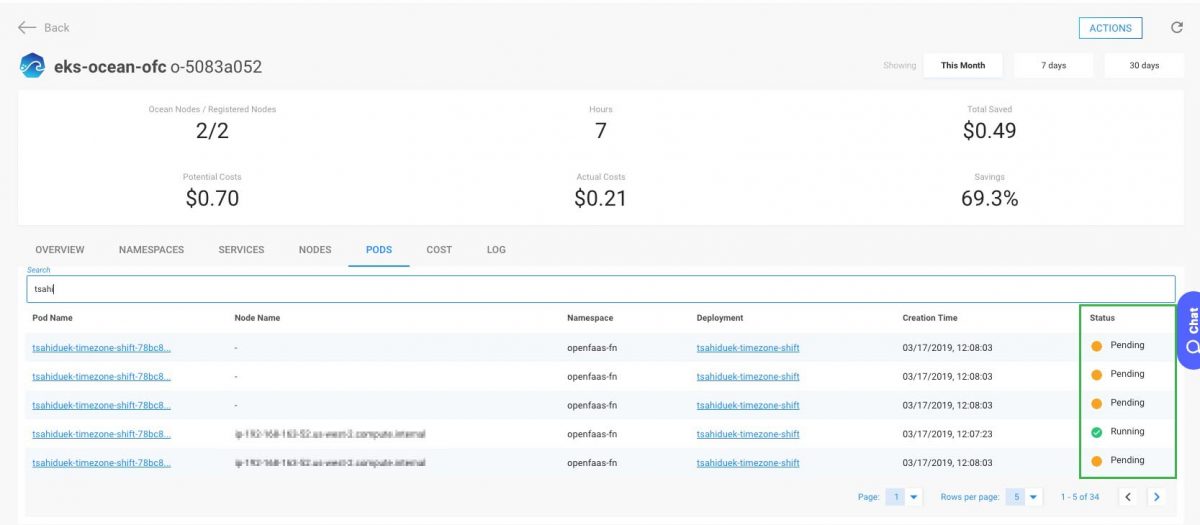Click the Back arrow icon
1200x525 pixels.
(27, 28)
